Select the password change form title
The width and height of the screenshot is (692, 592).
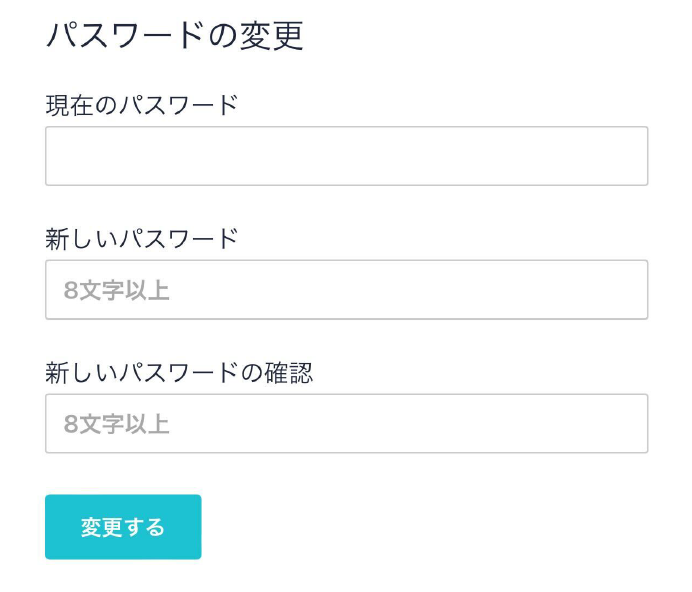tap(175, 36)
